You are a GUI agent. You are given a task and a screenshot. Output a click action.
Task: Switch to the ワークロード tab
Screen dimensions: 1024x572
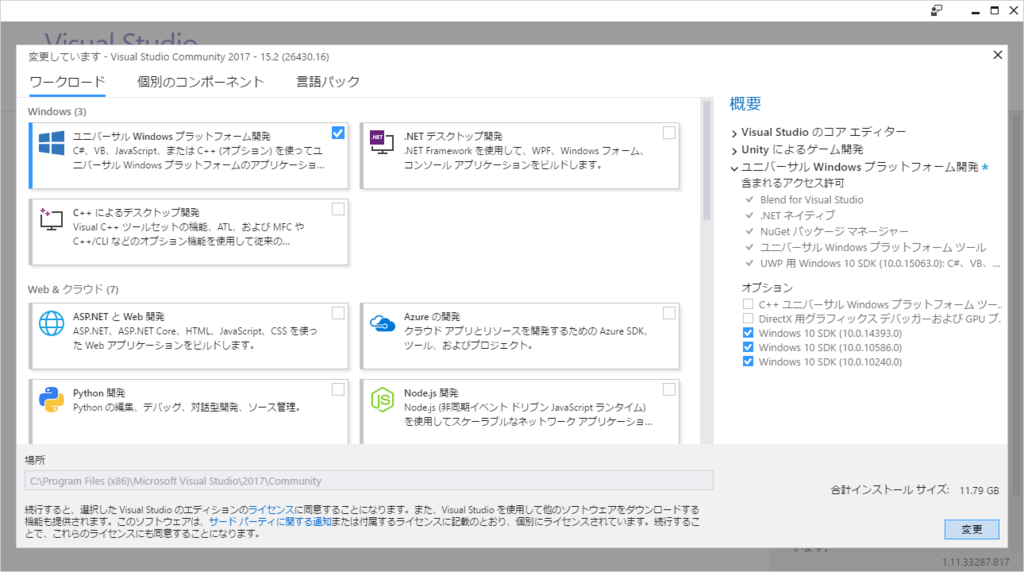pos(67,82)
